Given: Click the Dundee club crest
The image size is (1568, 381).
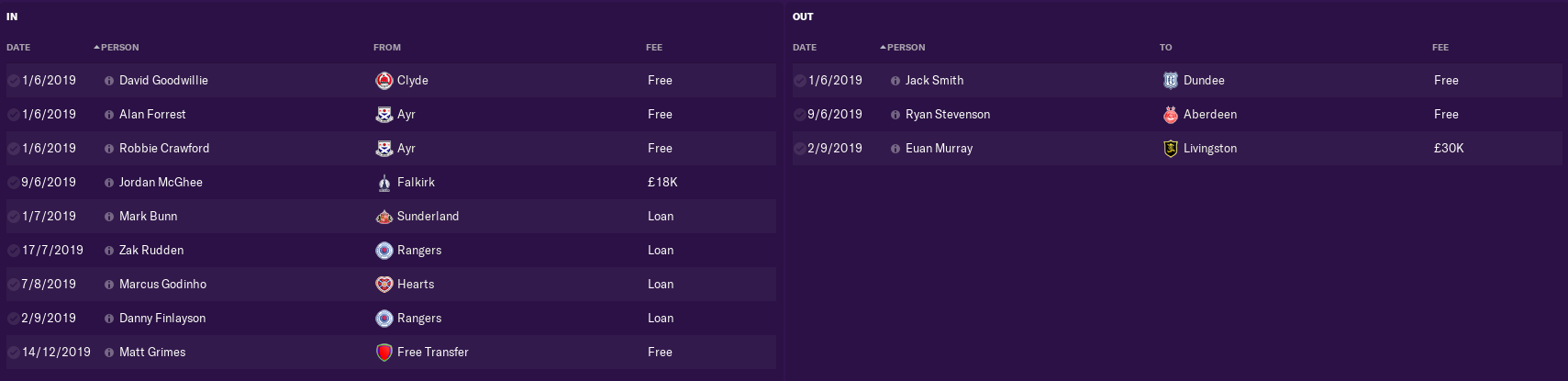Looking at the screenshot, I should [x=1171, y=81].
